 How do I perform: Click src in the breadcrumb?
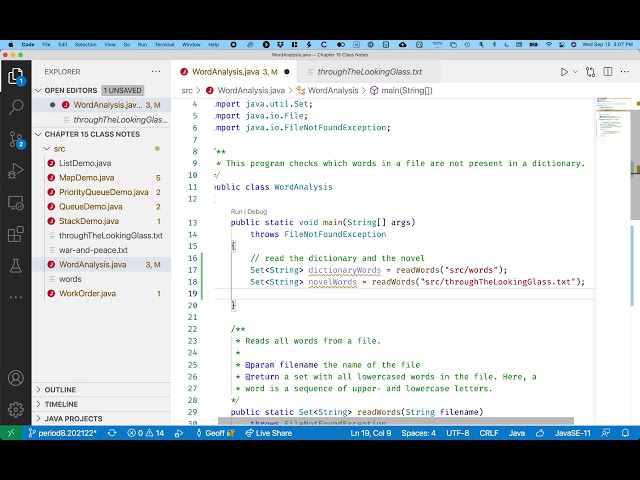pos(187,91)
